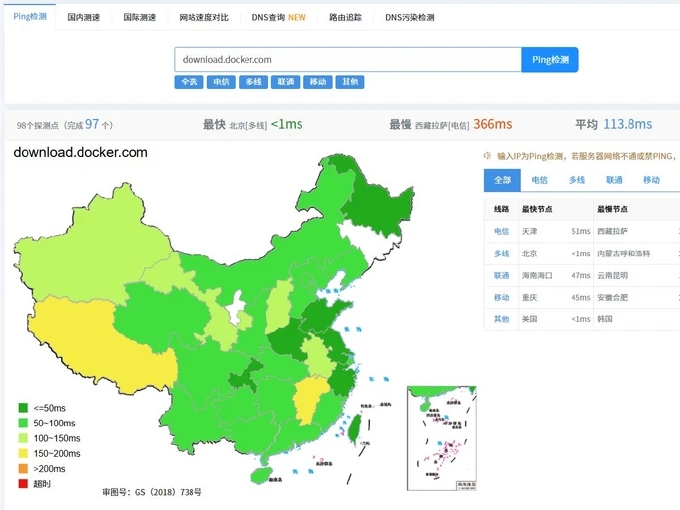Start the test with the blue Ping检测 button
Screen dimensions: 680x510
pyautogui.click(x=550, y=60)
